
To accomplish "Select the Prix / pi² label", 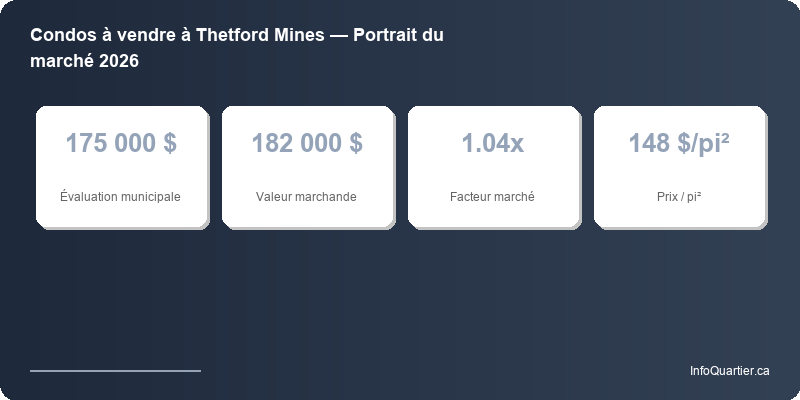I will [x=679, y=197].
